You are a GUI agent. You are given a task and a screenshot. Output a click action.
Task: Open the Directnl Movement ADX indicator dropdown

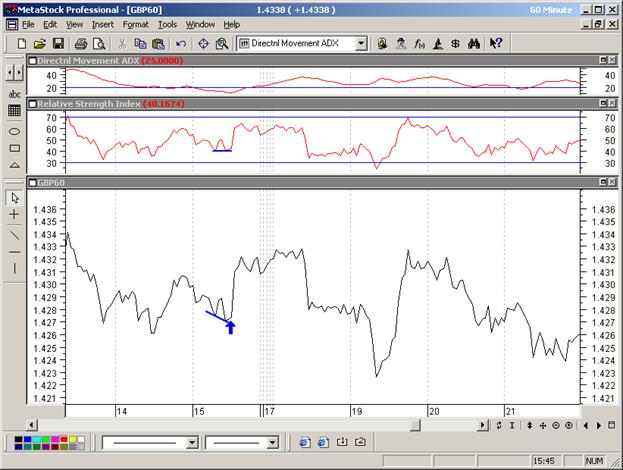coord(361,44)
